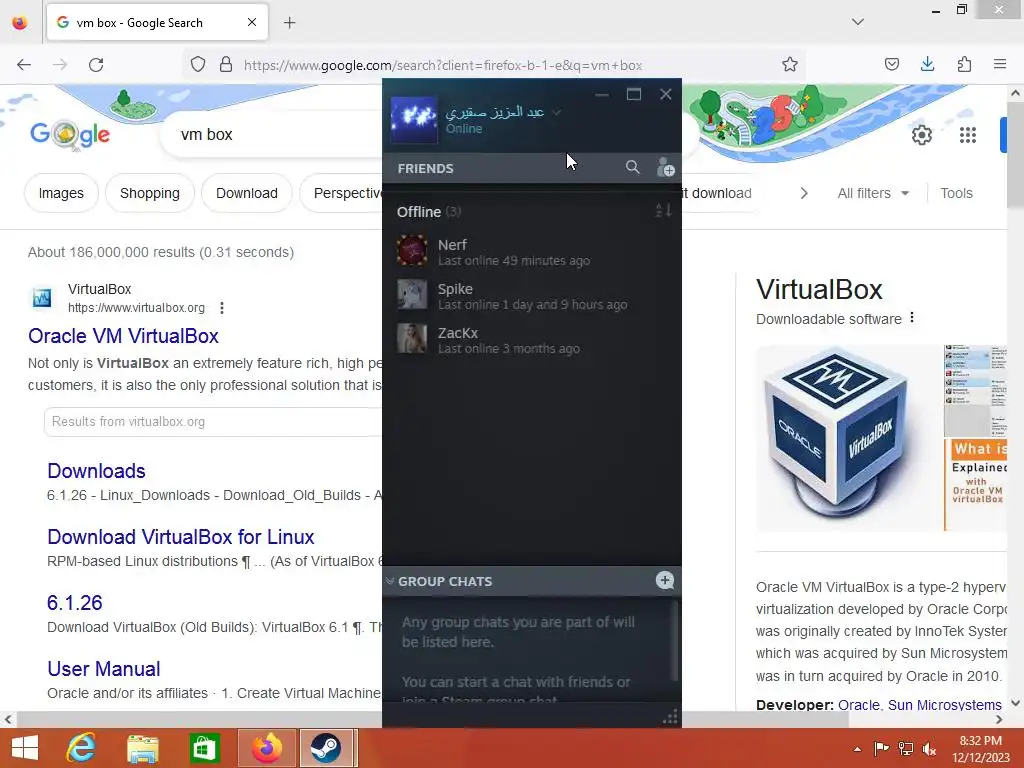Click the Results from virtualbox.org field

(x=214, y=422)
